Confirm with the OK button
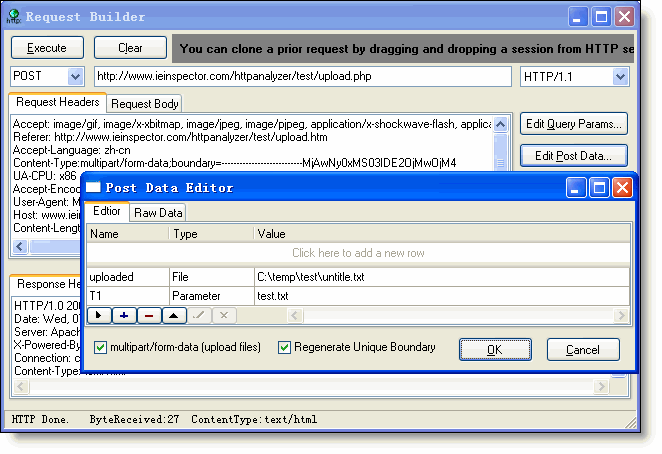The image size is (662, 454). 495,350
